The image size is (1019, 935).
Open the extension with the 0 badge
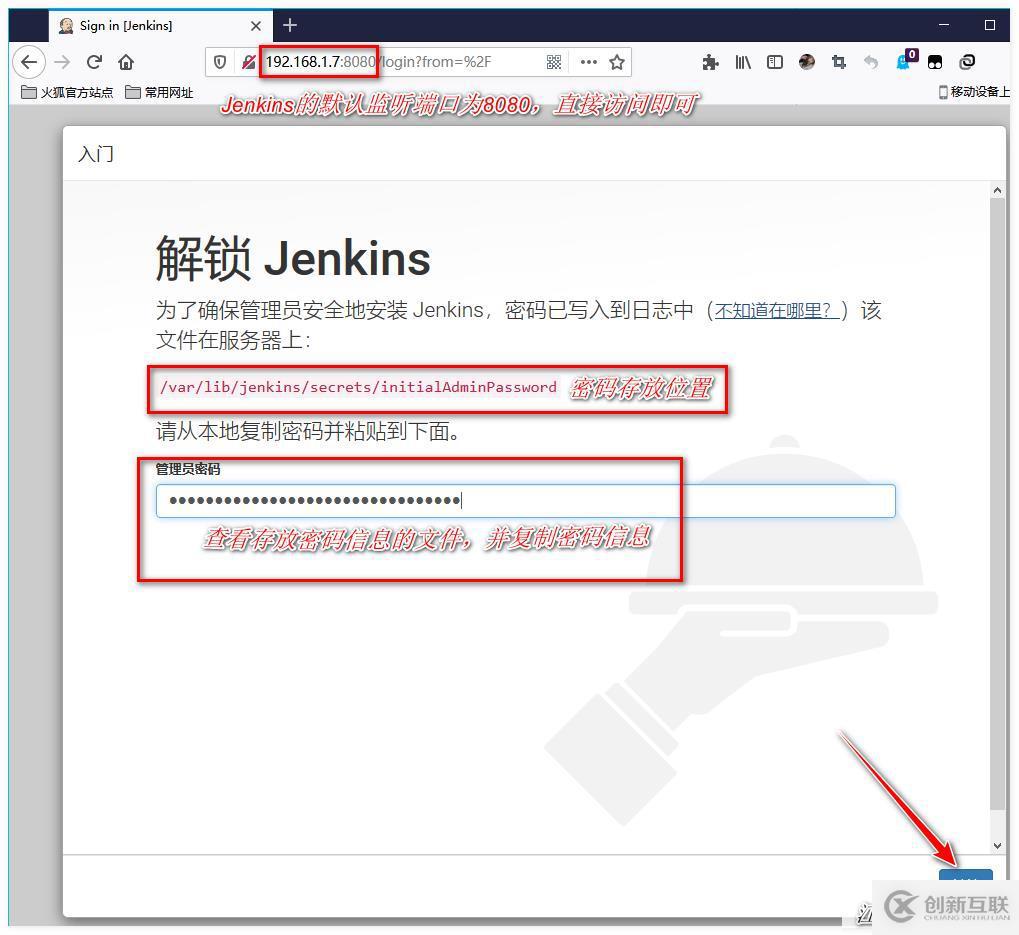point(906,60)
